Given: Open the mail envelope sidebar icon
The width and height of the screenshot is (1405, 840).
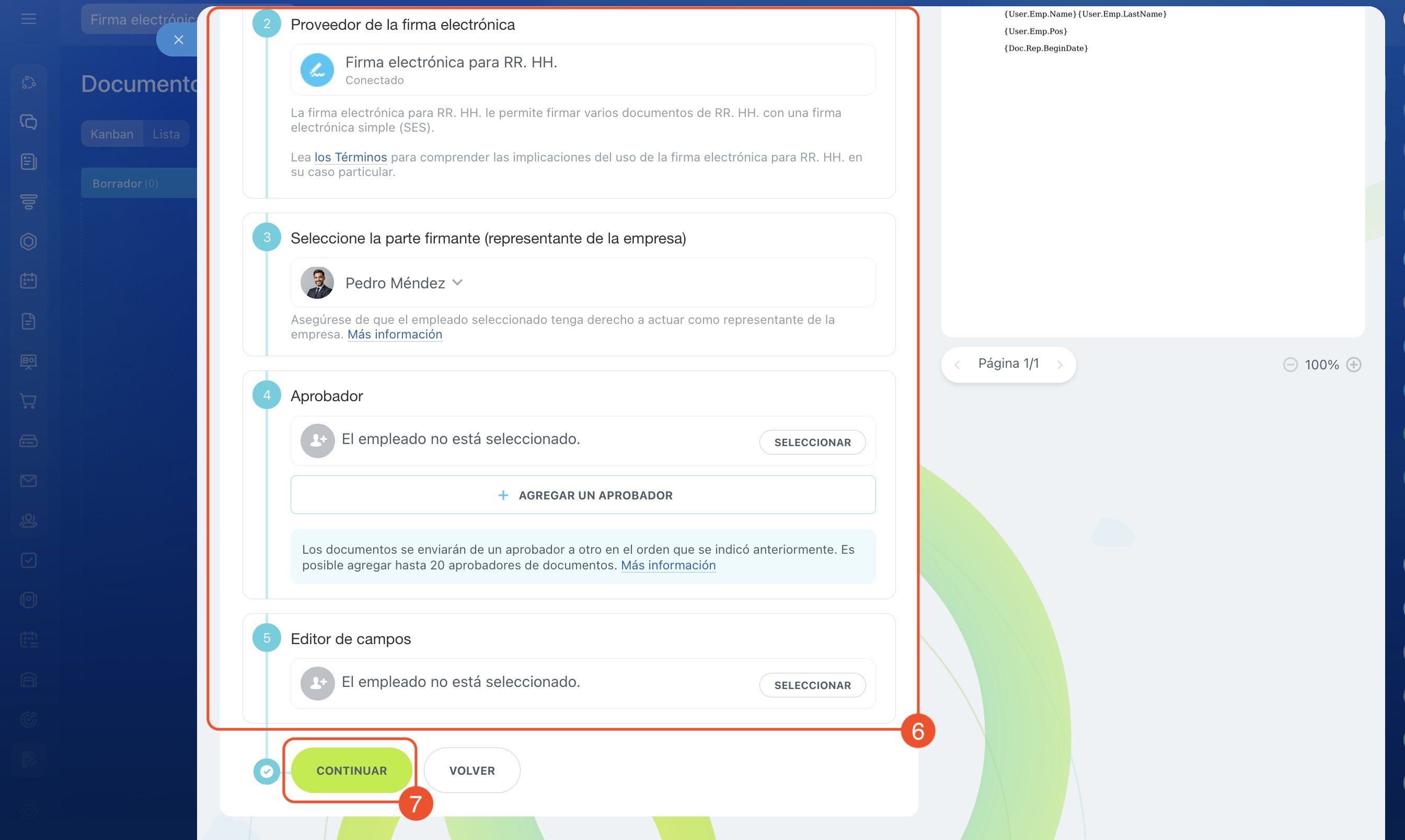Looking at the screenshot, I should [28, 481].
